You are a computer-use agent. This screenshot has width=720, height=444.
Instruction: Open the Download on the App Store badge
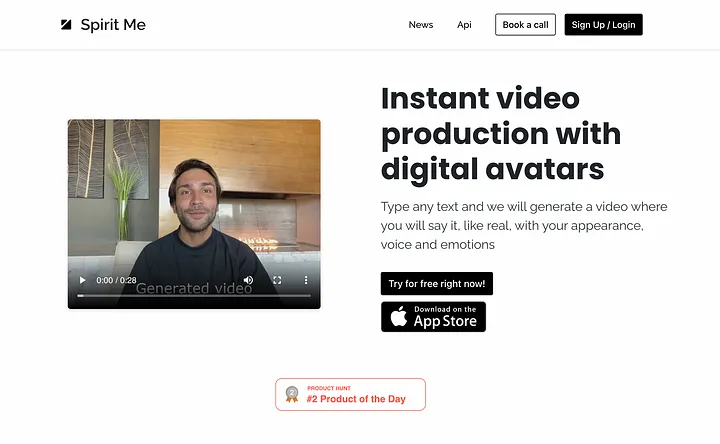pyautogui.click(x=433, y=317)
